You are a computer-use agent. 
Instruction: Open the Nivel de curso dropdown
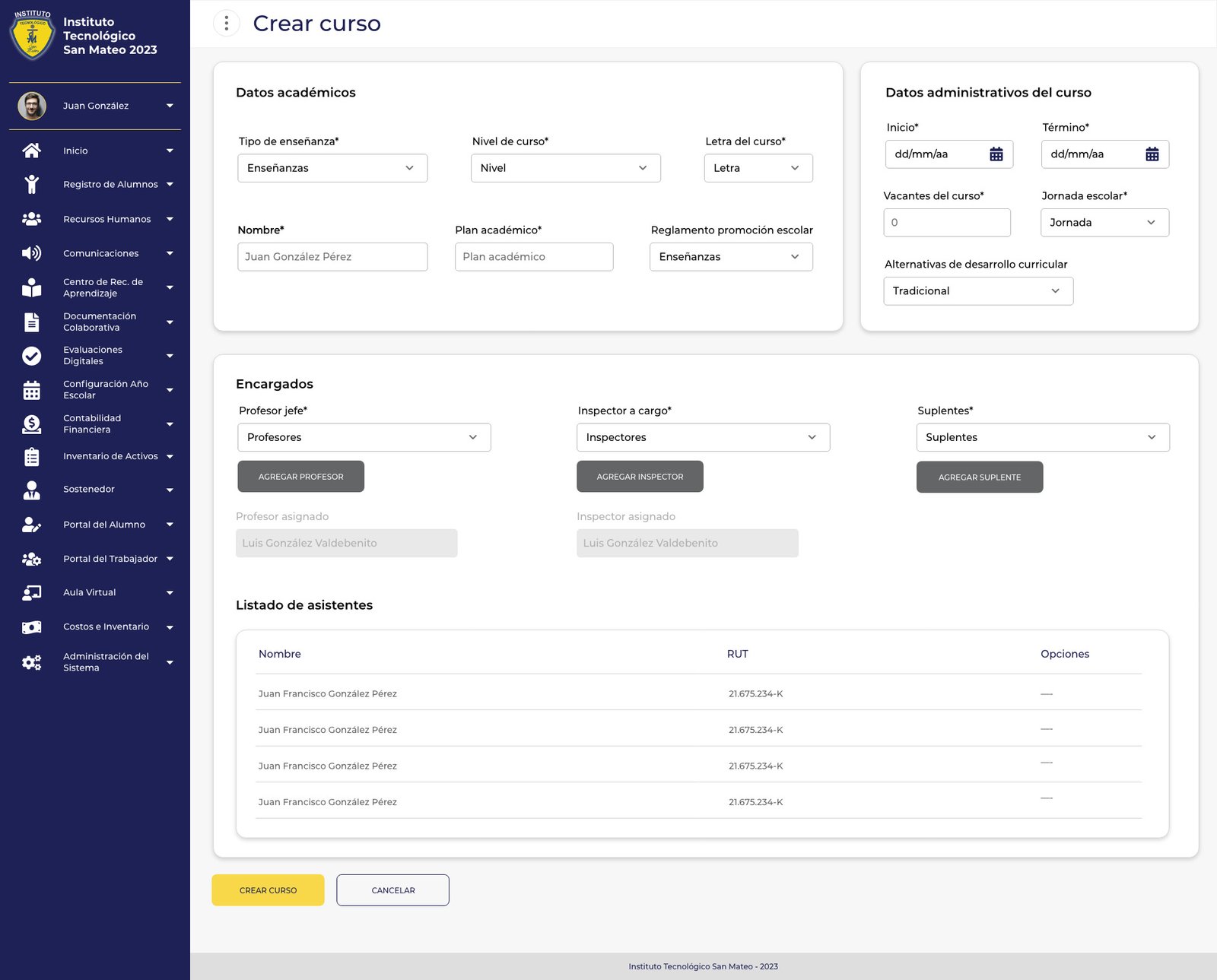tap(565, 168)
